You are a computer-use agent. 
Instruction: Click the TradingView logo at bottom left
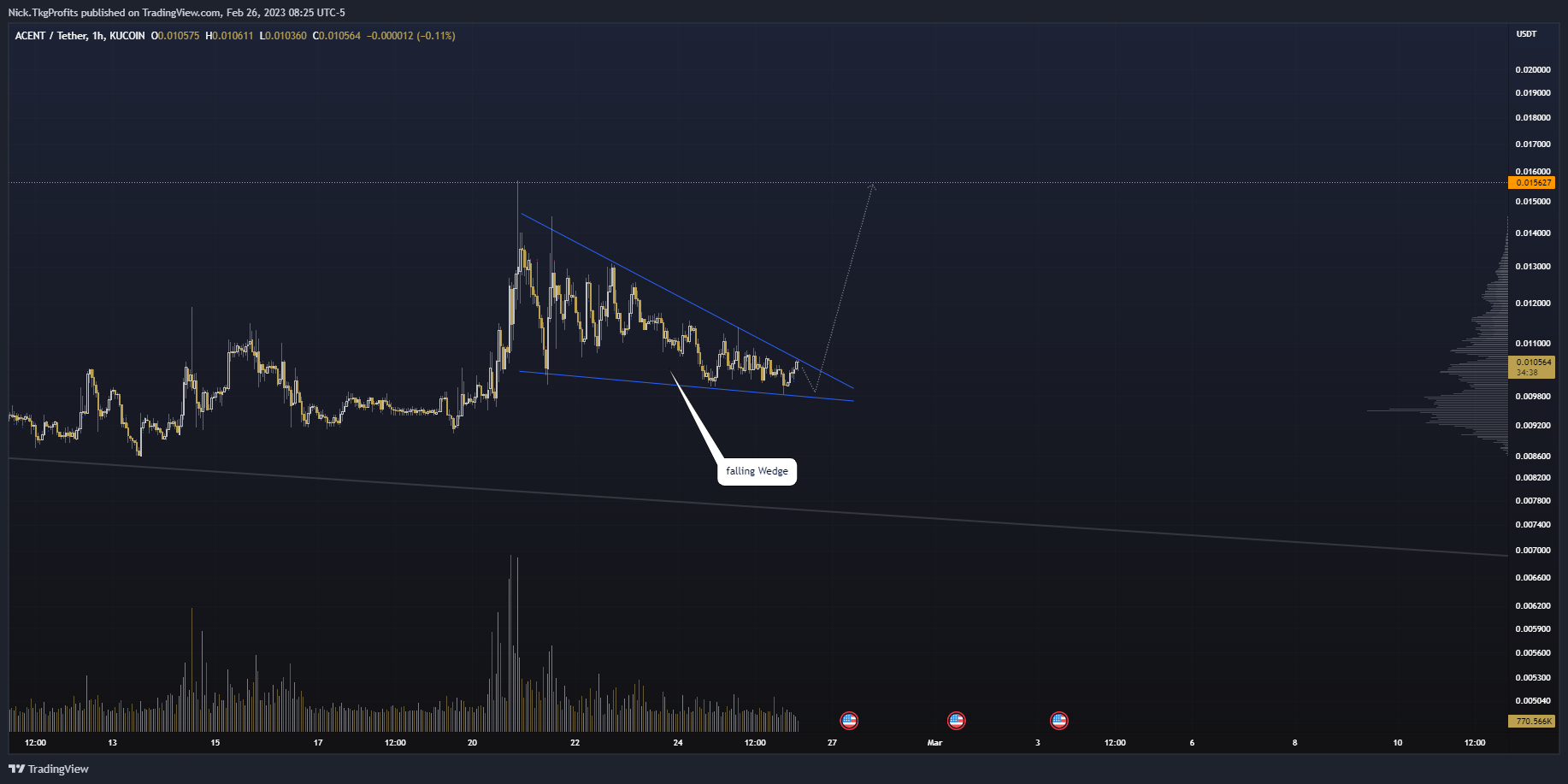[49, 769]
